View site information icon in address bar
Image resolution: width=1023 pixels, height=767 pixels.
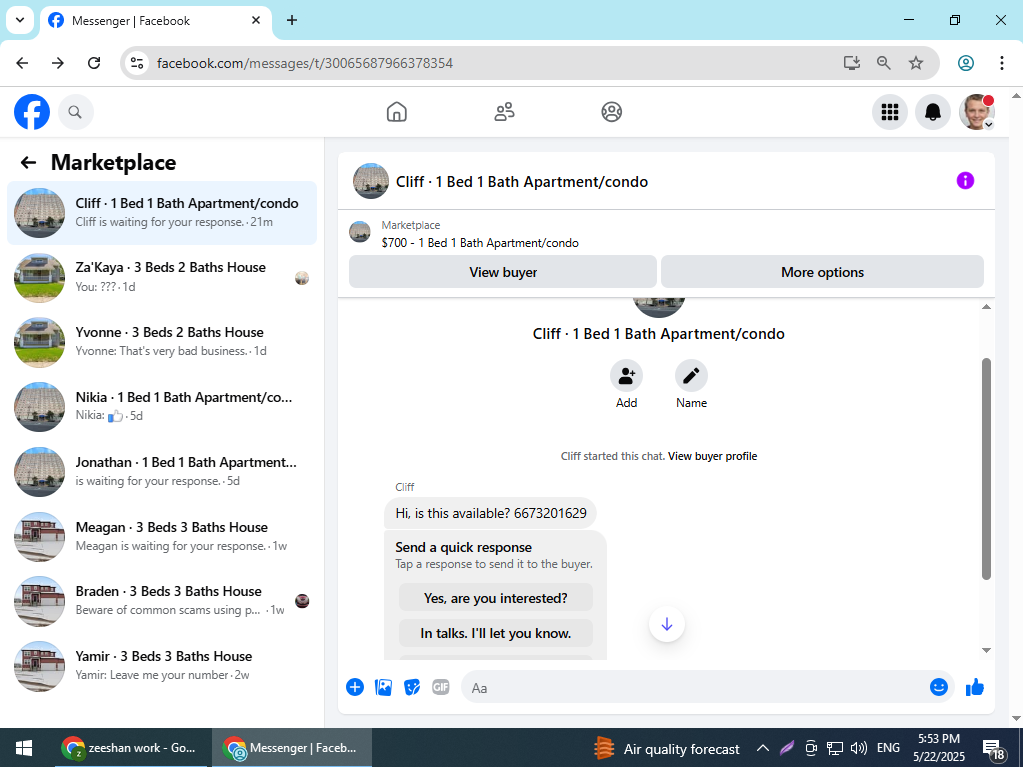137,63
